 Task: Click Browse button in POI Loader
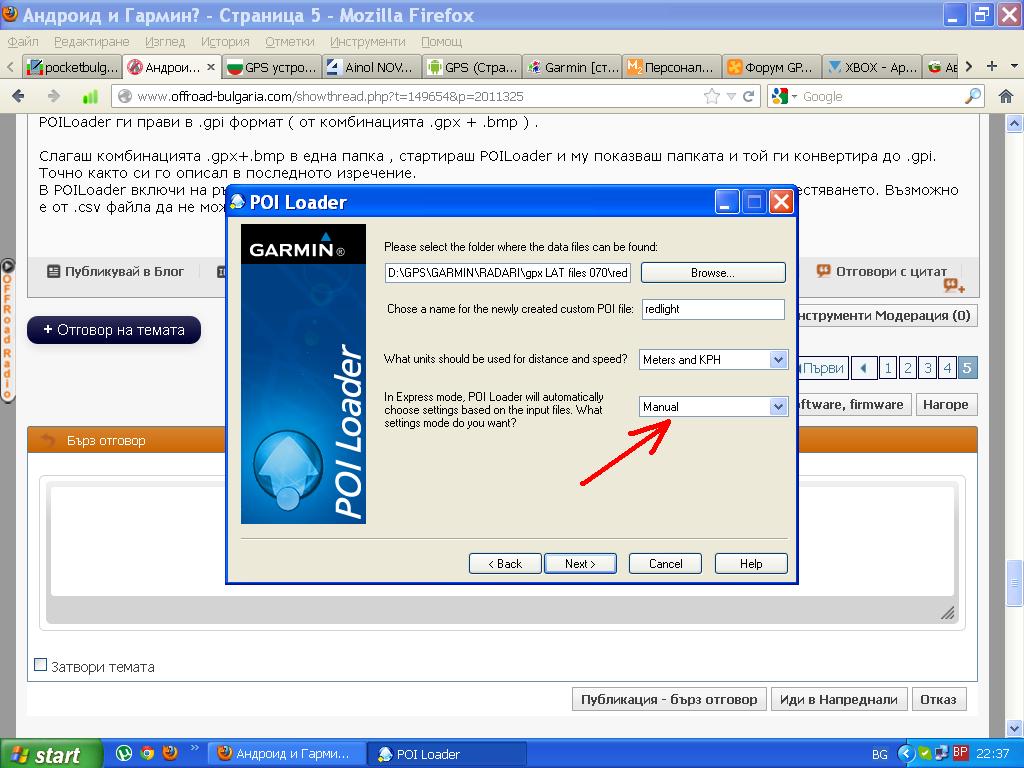click(x=712, y=272)
